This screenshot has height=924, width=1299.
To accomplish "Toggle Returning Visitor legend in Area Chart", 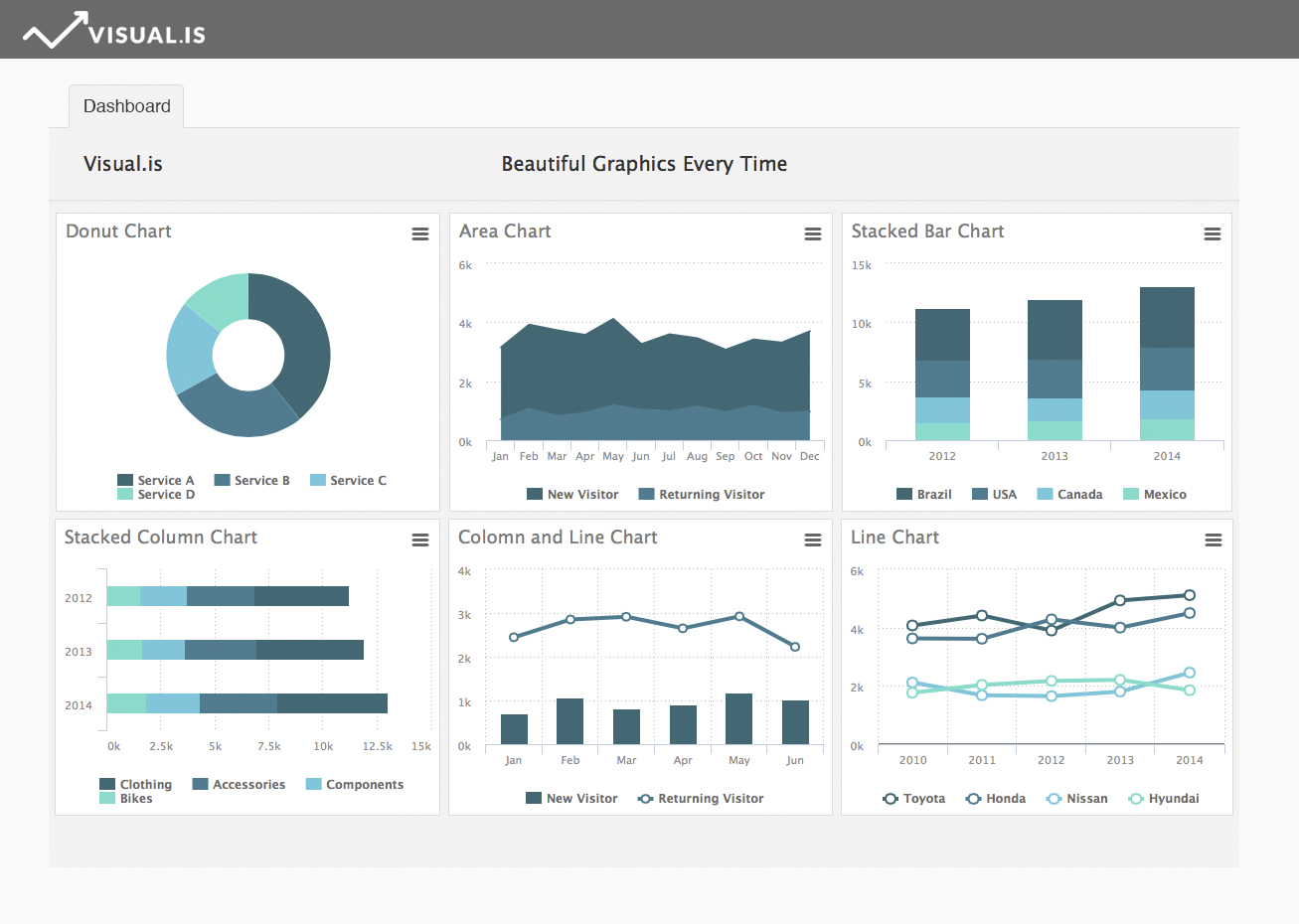I will pos(702,494).
